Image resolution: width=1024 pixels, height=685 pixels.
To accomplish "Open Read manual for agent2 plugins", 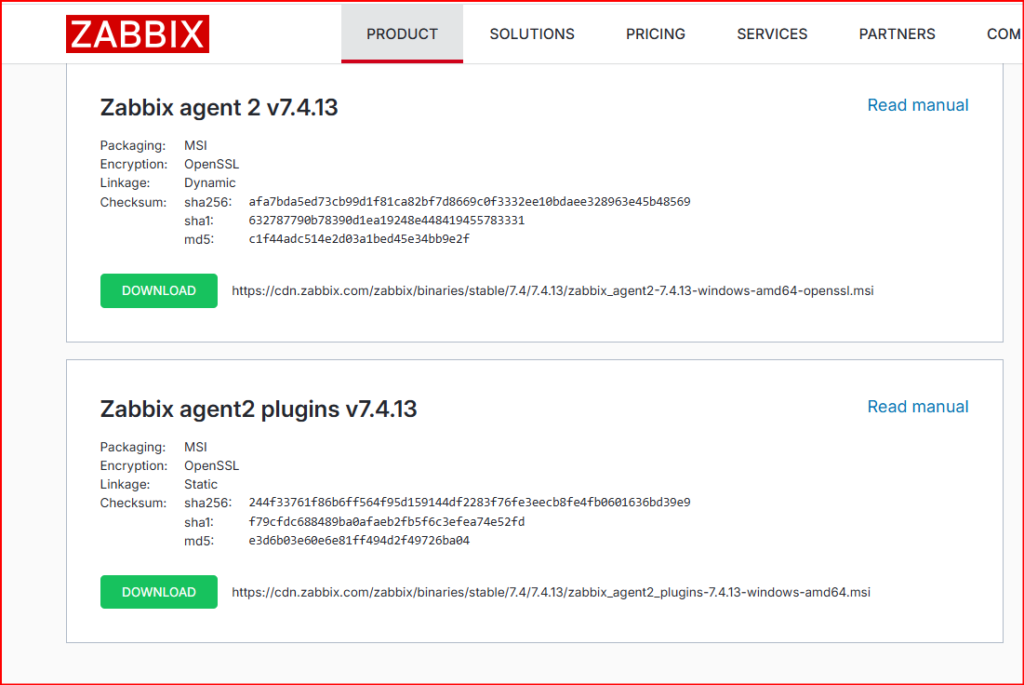I will click(x=918, y=407).
